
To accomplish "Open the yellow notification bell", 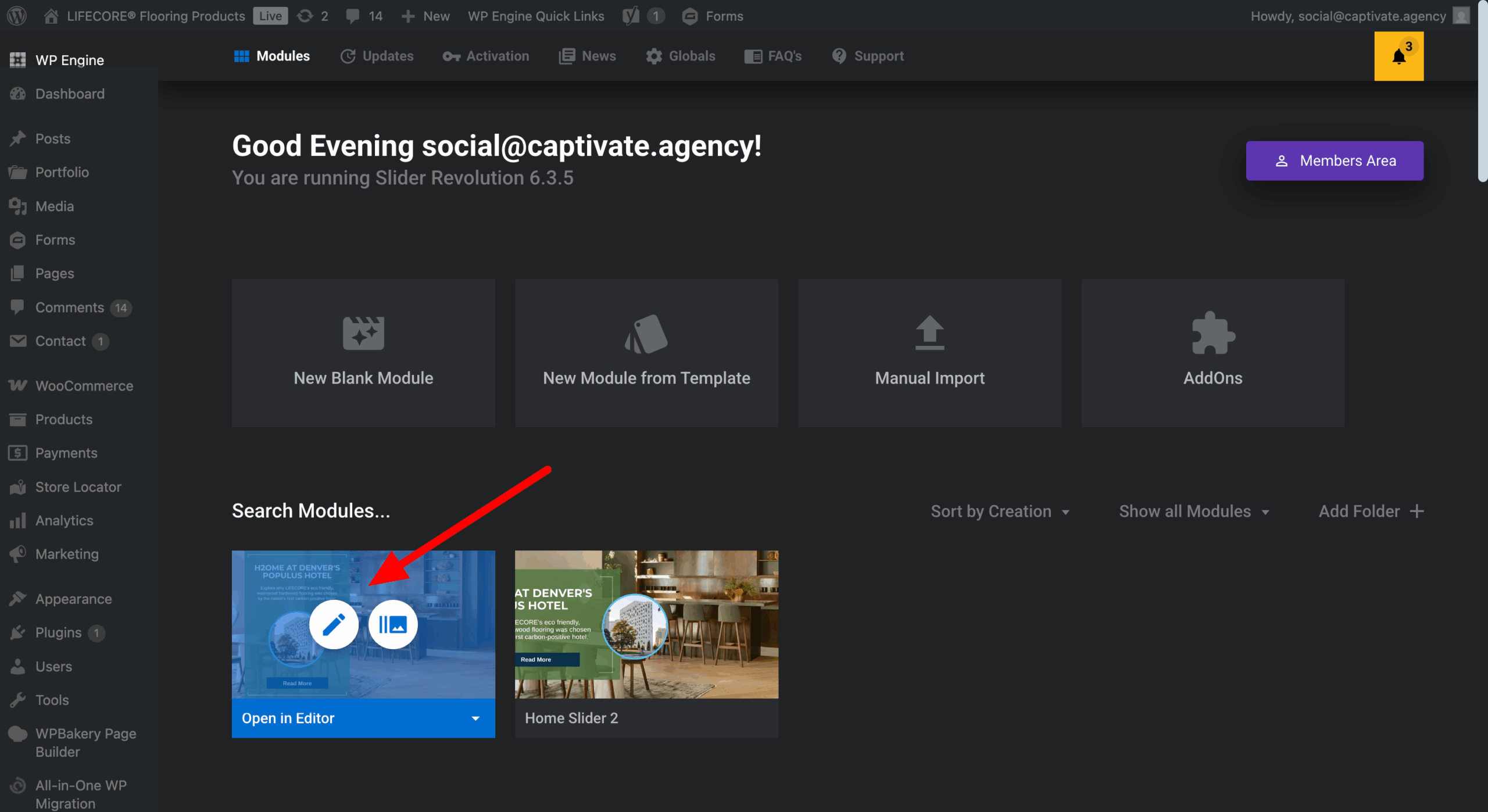I will click(x=1398, y=56).
